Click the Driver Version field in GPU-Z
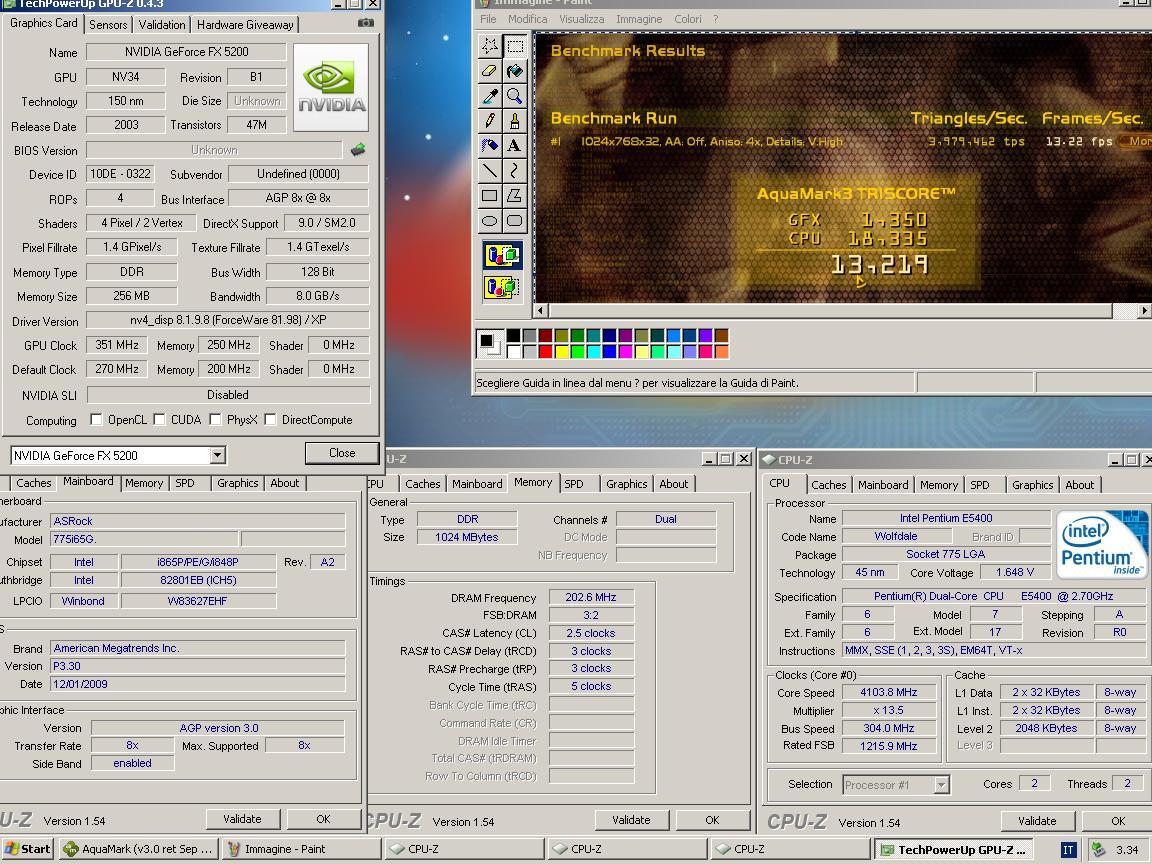This screenshot has height=864, width=1152. (x=228, y=320)
